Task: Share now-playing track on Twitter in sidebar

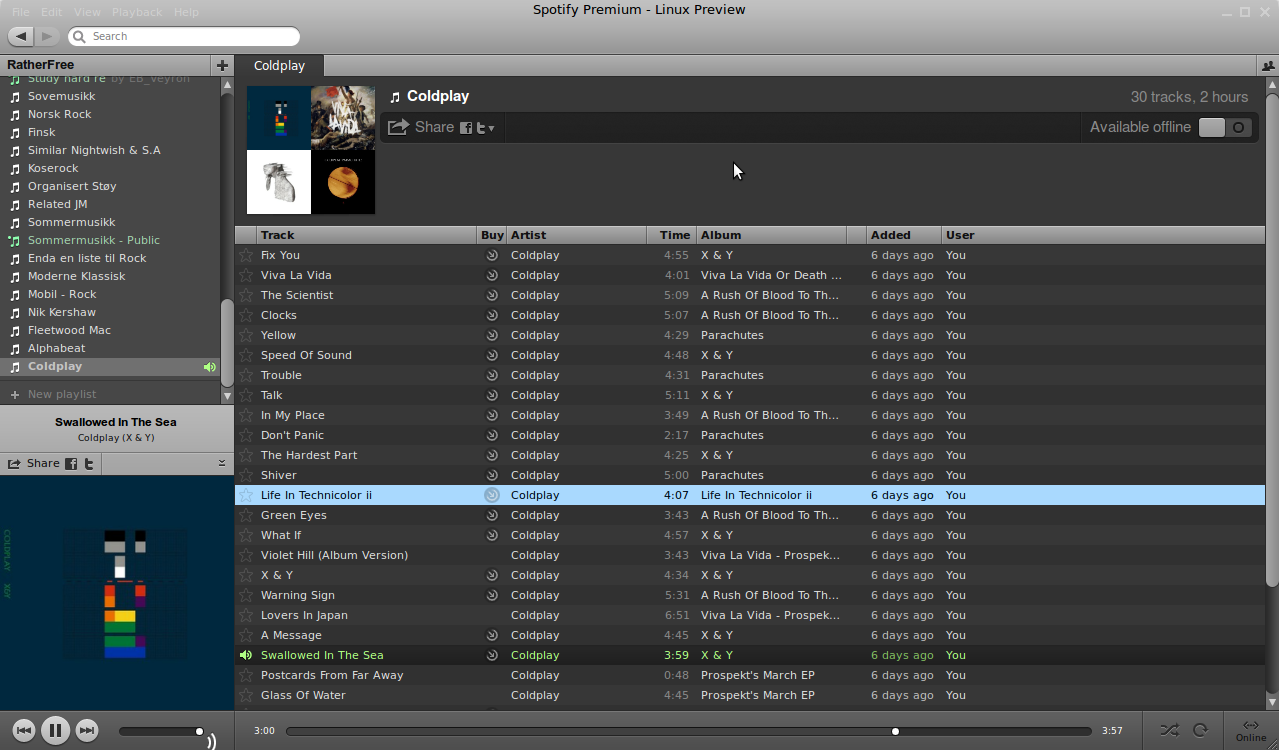Action: tap(89, 463)
